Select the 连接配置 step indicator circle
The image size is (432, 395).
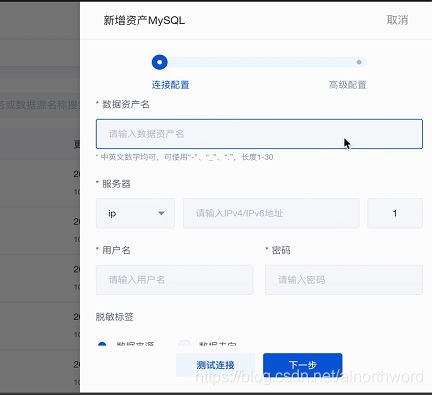click(160, 62)
